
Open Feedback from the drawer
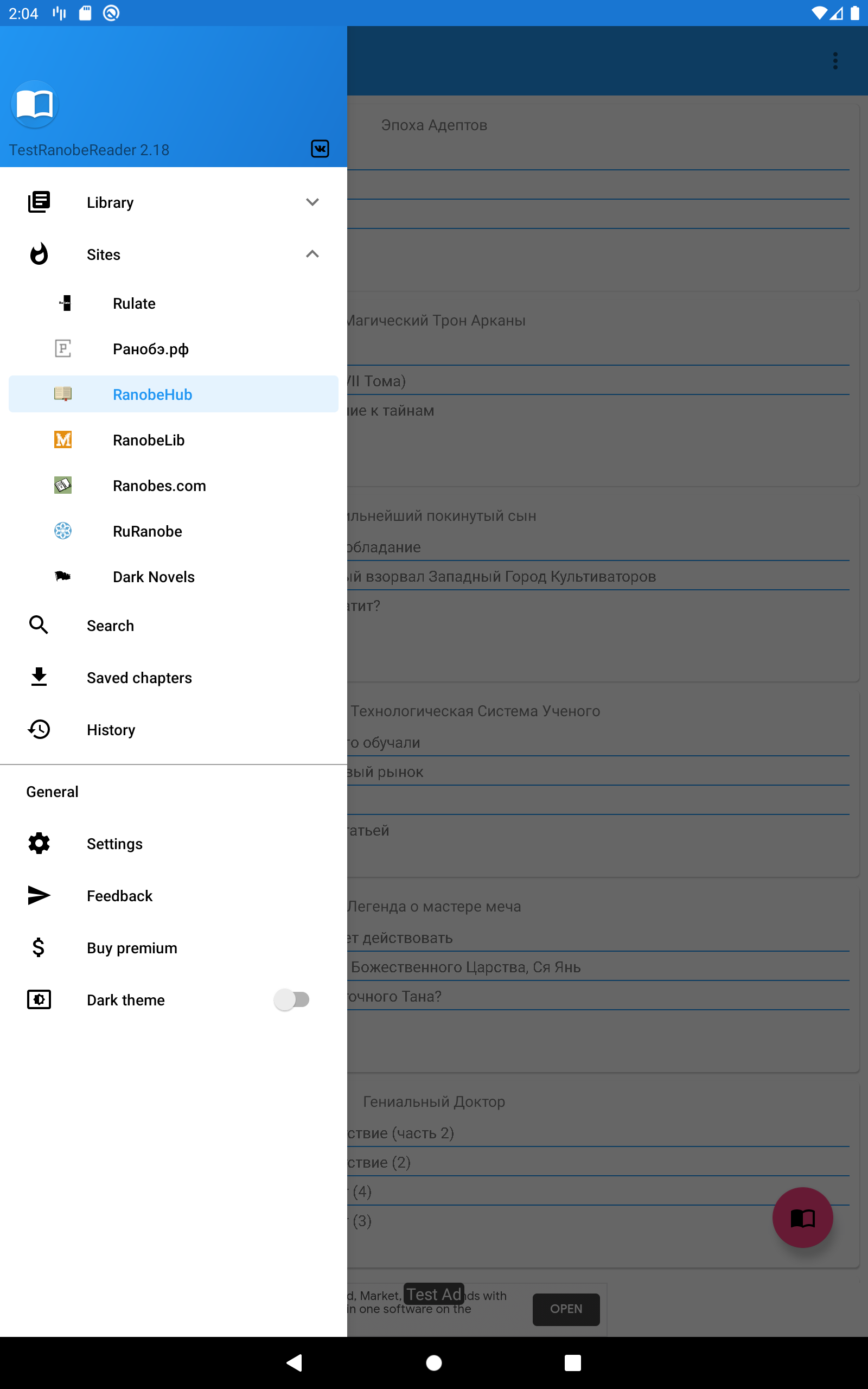coord(174,895)
